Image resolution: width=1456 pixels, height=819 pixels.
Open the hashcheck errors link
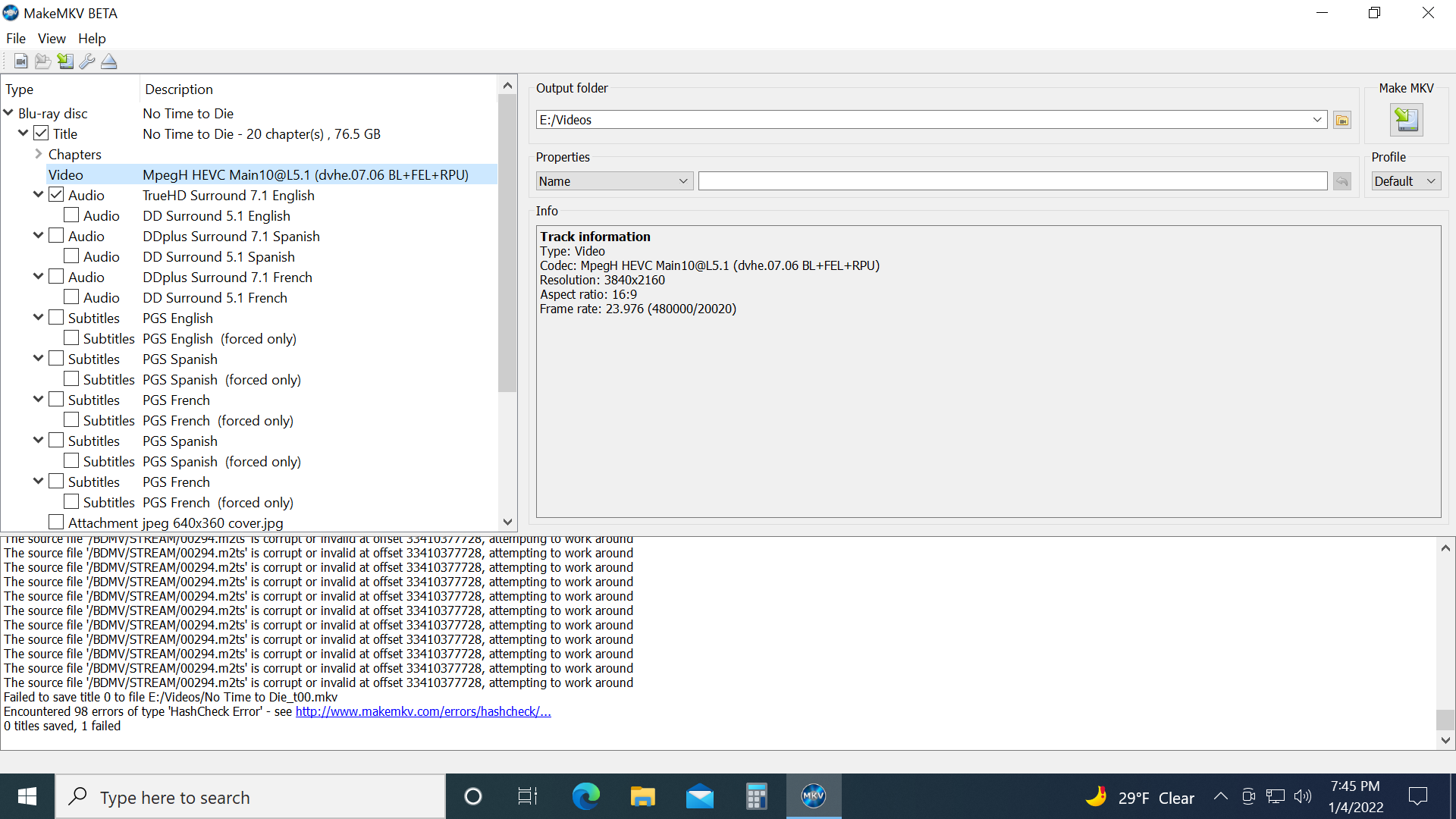point(423,711)
